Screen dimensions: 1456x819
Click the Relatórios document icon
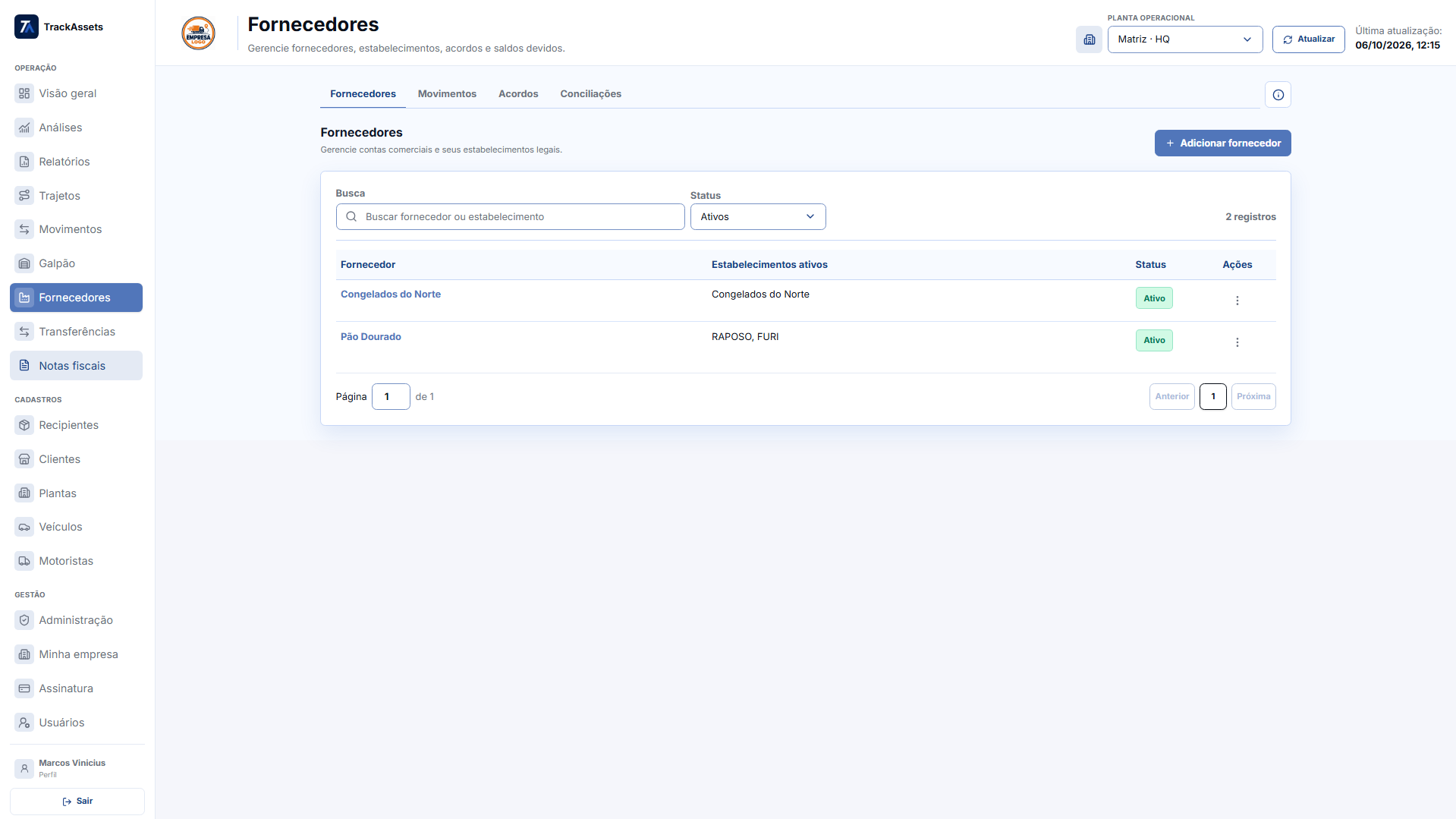(24, 162)
